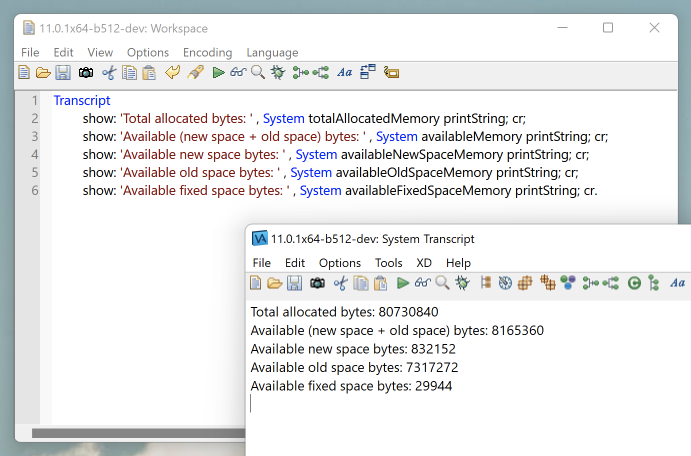
Task: Open Tools menu in System Transcript
Action: 389,263
